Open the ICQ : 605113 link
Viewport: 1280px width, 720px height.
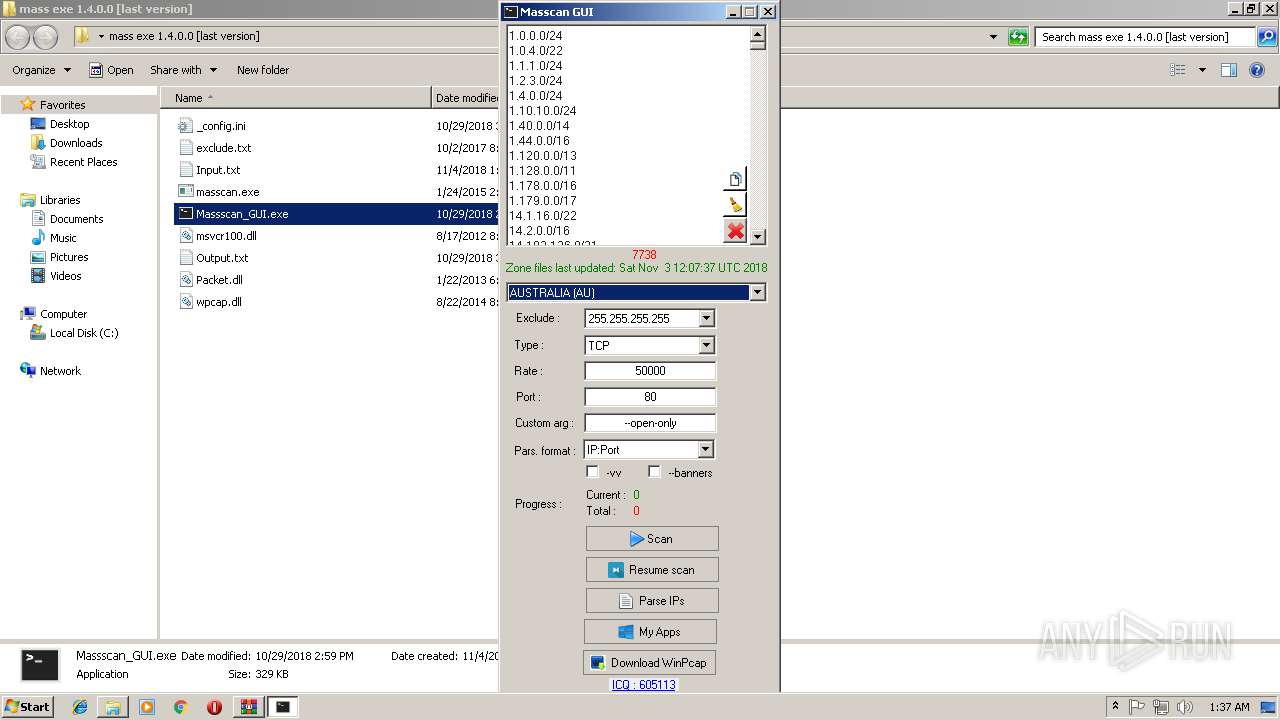[x=643, y=685]
